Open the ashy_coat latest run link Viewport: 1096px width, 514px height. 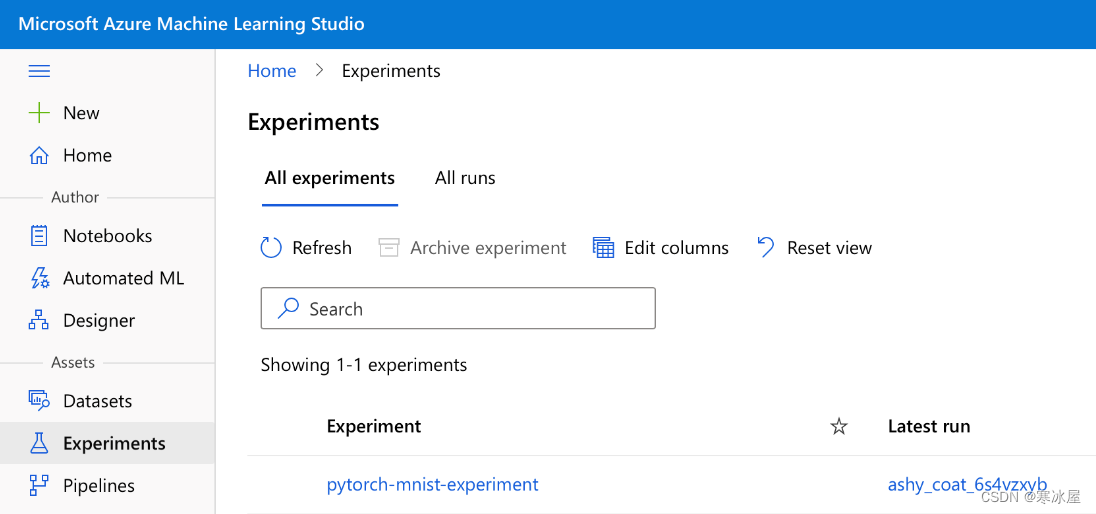[966, 485]
